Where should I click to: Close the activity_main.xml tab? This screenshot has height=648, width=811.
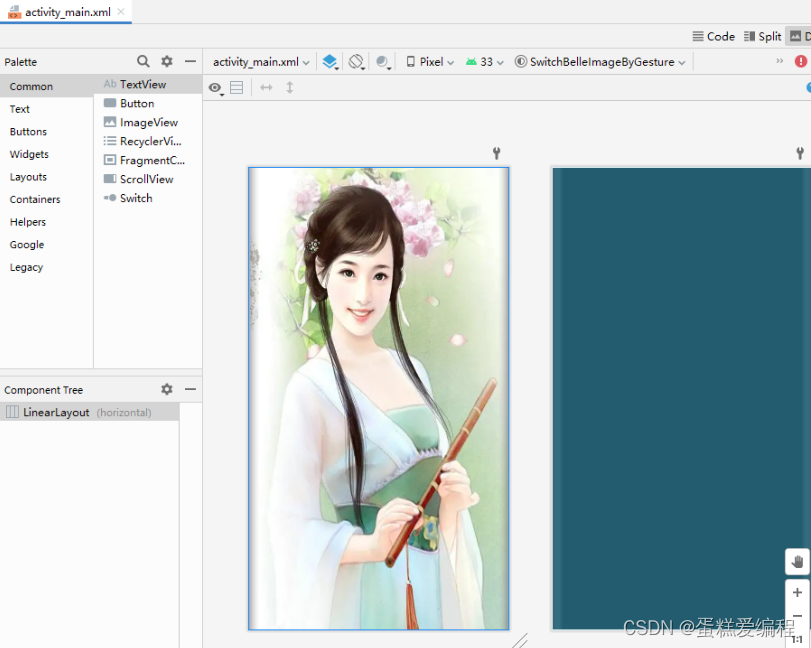click(121, 12)
